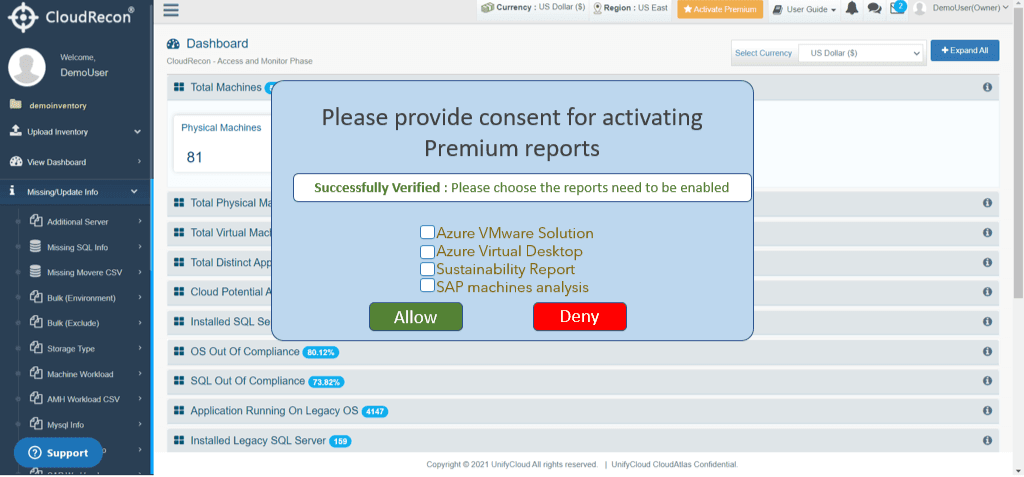Click the DemoUser avatar in sidebar
Image resolution: width=1024 pixels, height=477 pixels.
click(27, 67)
